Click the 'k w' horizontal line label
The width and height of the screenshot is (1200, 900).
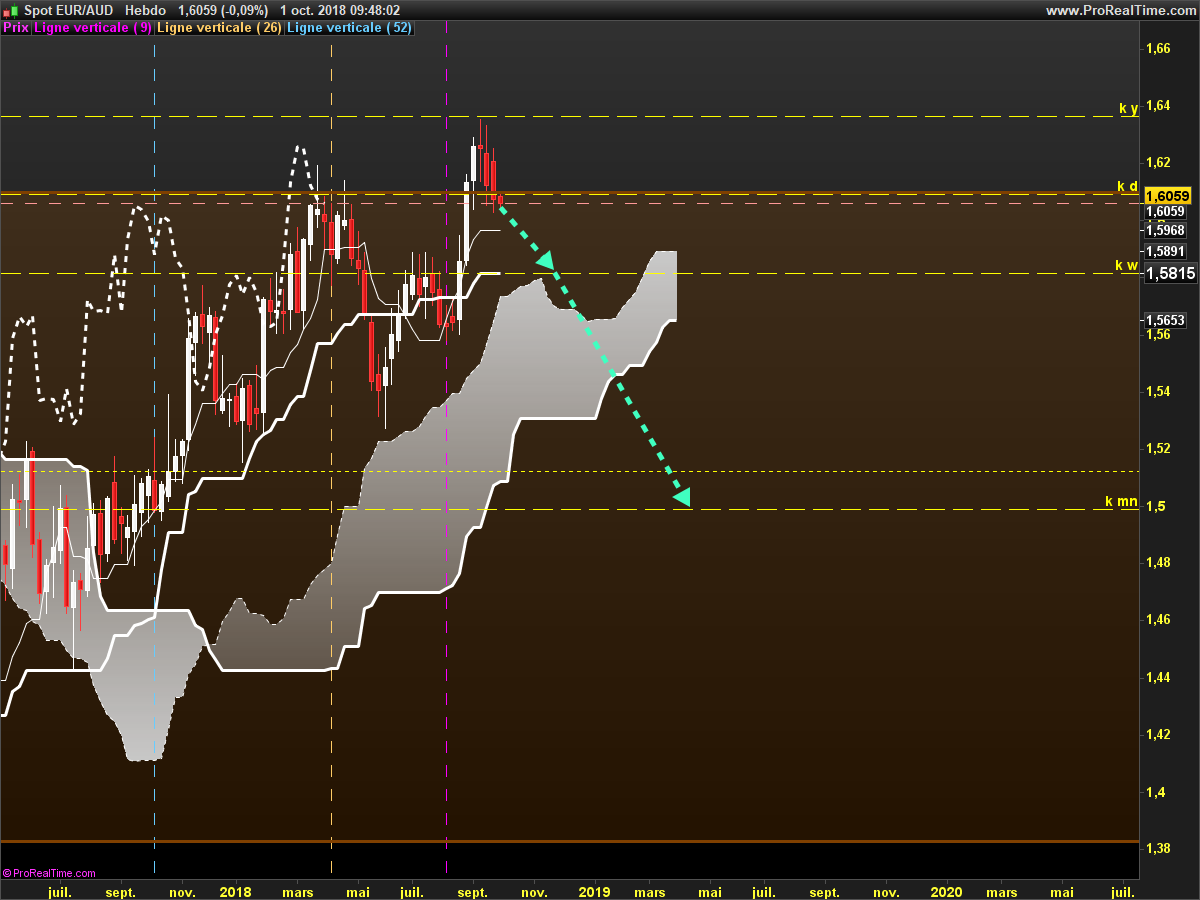pyautogui.click(x=1126, y=265)
